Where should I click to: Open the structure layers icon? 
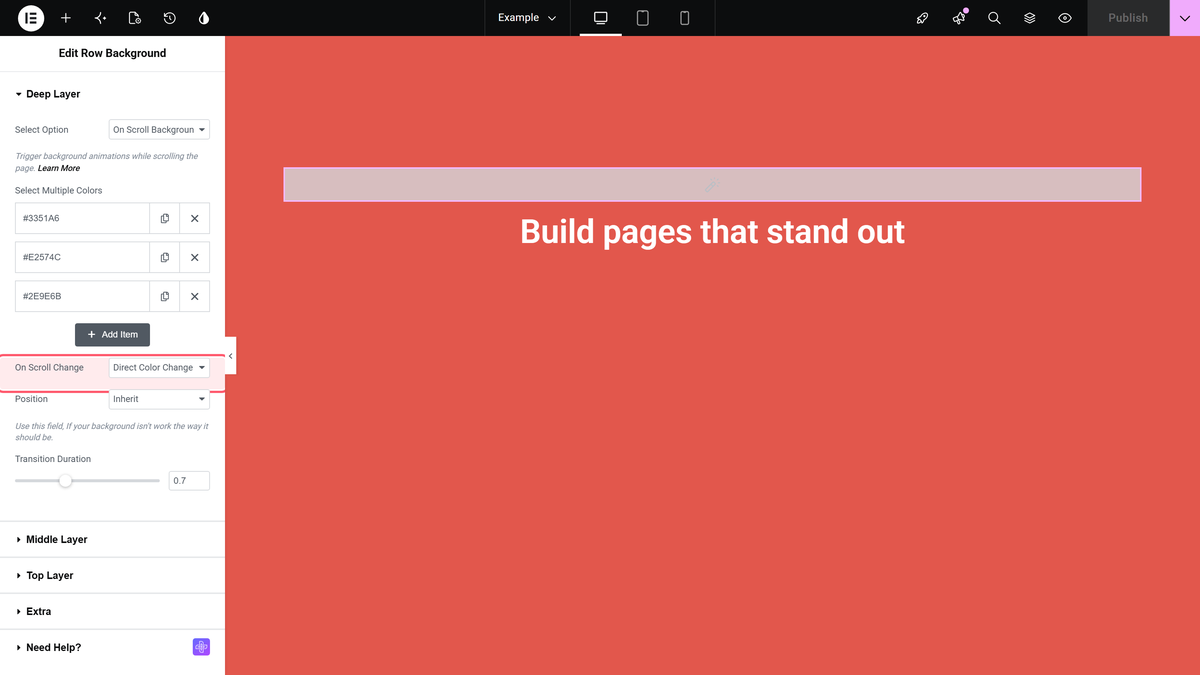tap(1030, 18)
